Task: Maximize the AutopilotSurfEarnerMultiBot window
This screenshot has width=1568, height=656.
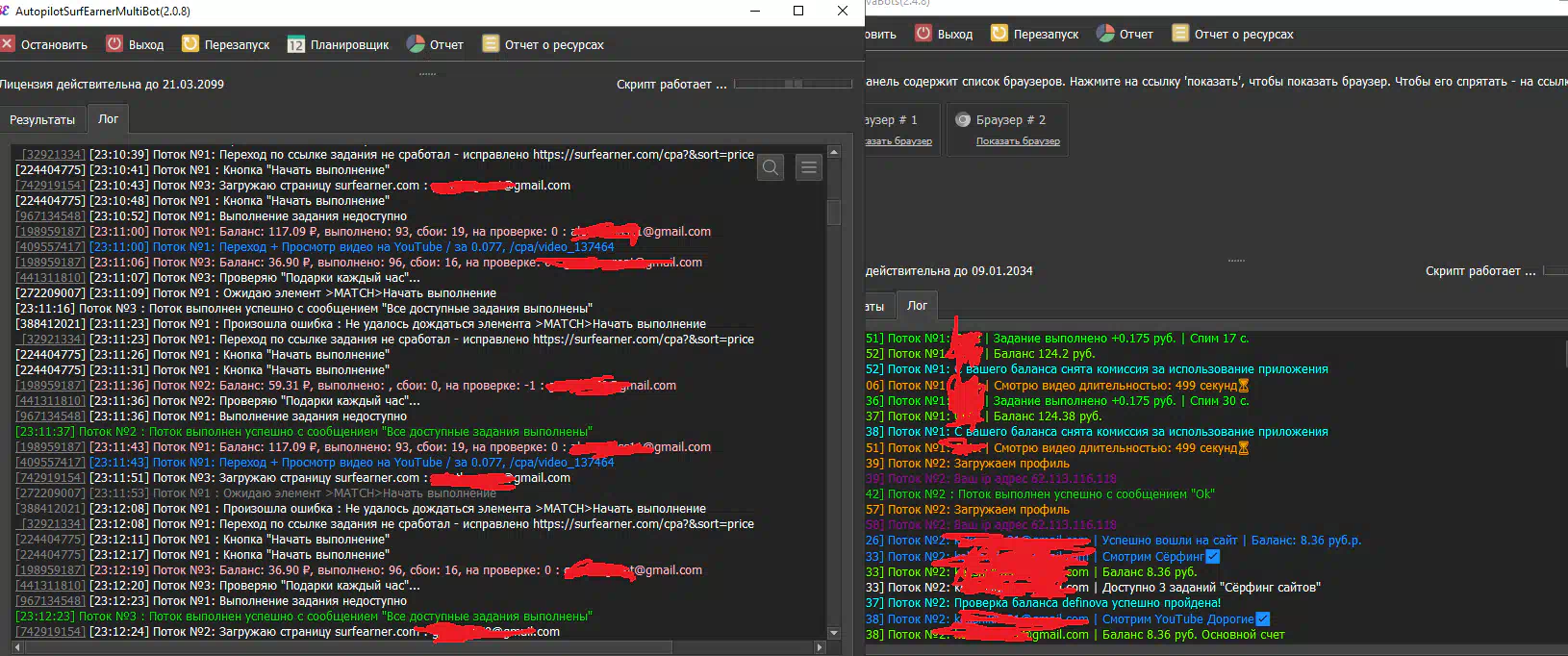Action: coord(798,11)
